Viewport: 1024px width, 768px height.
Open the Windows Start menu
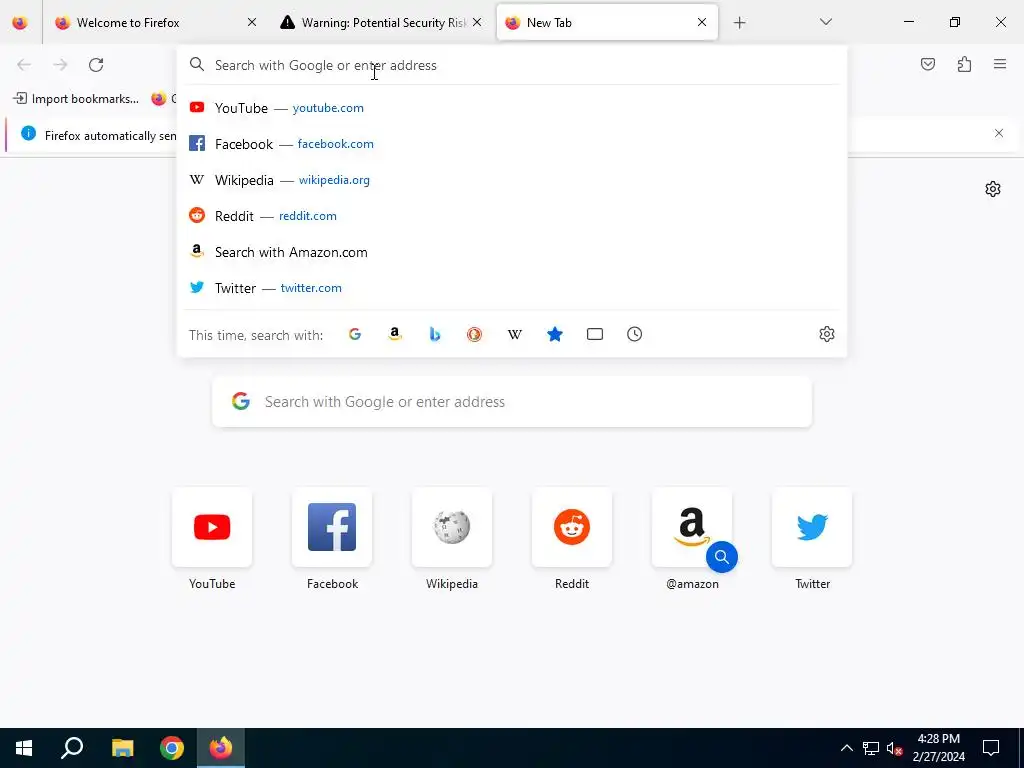(24, 748)
